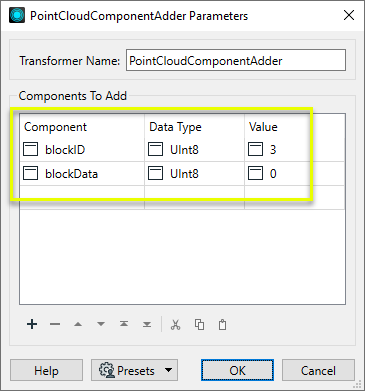
Task: Open value editor icon beside value 3
Action: click(255, 149)
